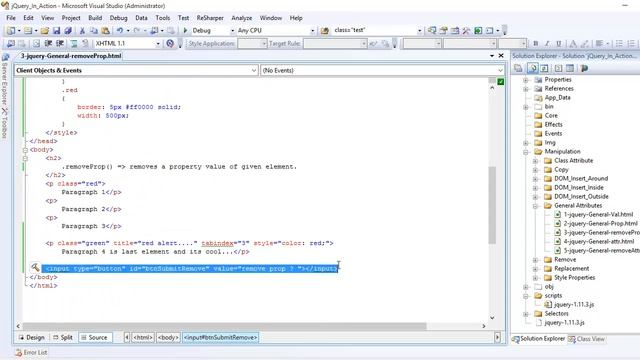
Task: Open the XHTML 1.1 schema dropdown
Action: click(x=158, y=43)
